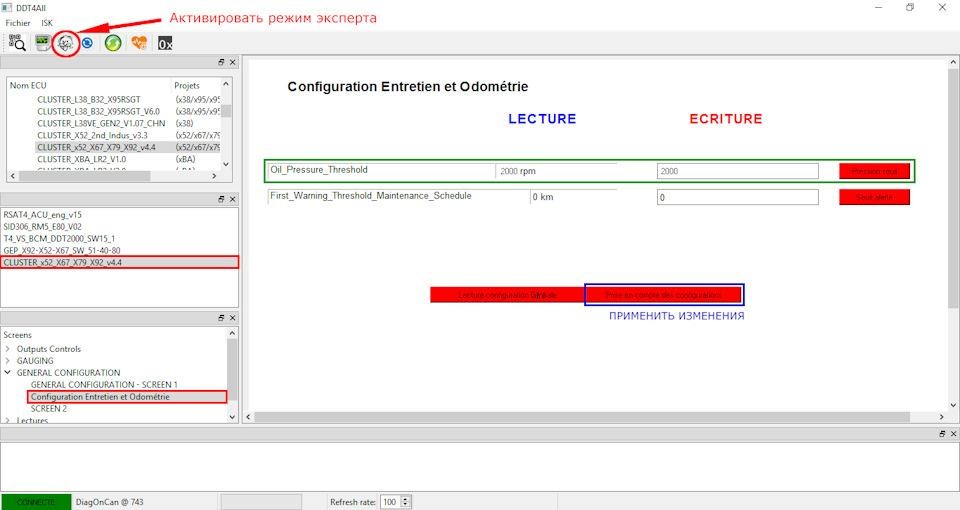Screen dimensions: 960x510
Task: Float the Screens tree panel
Action: click(221, 318)
